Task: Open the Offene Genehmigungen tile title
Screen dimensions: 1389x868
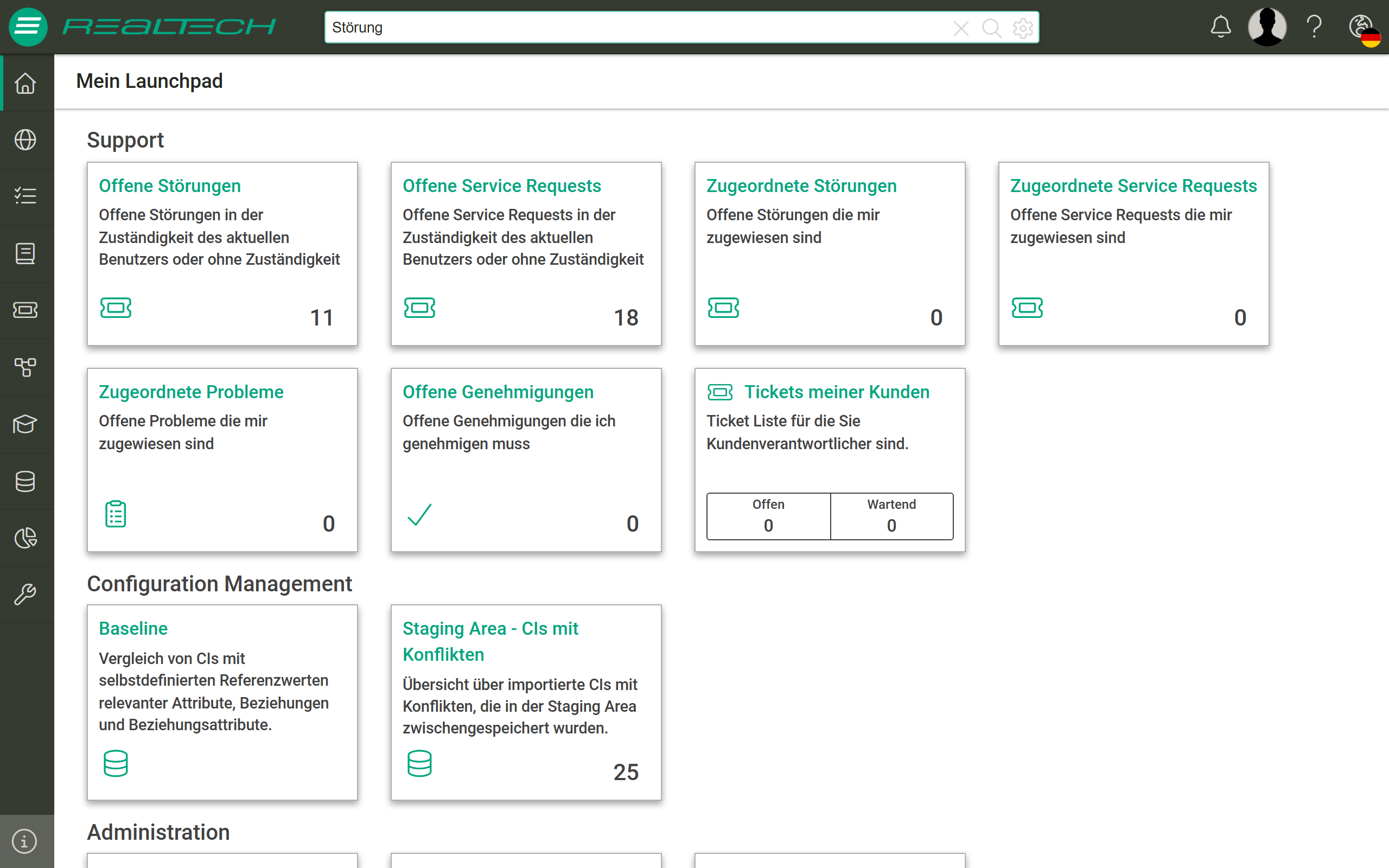Action: coord(498,392)
